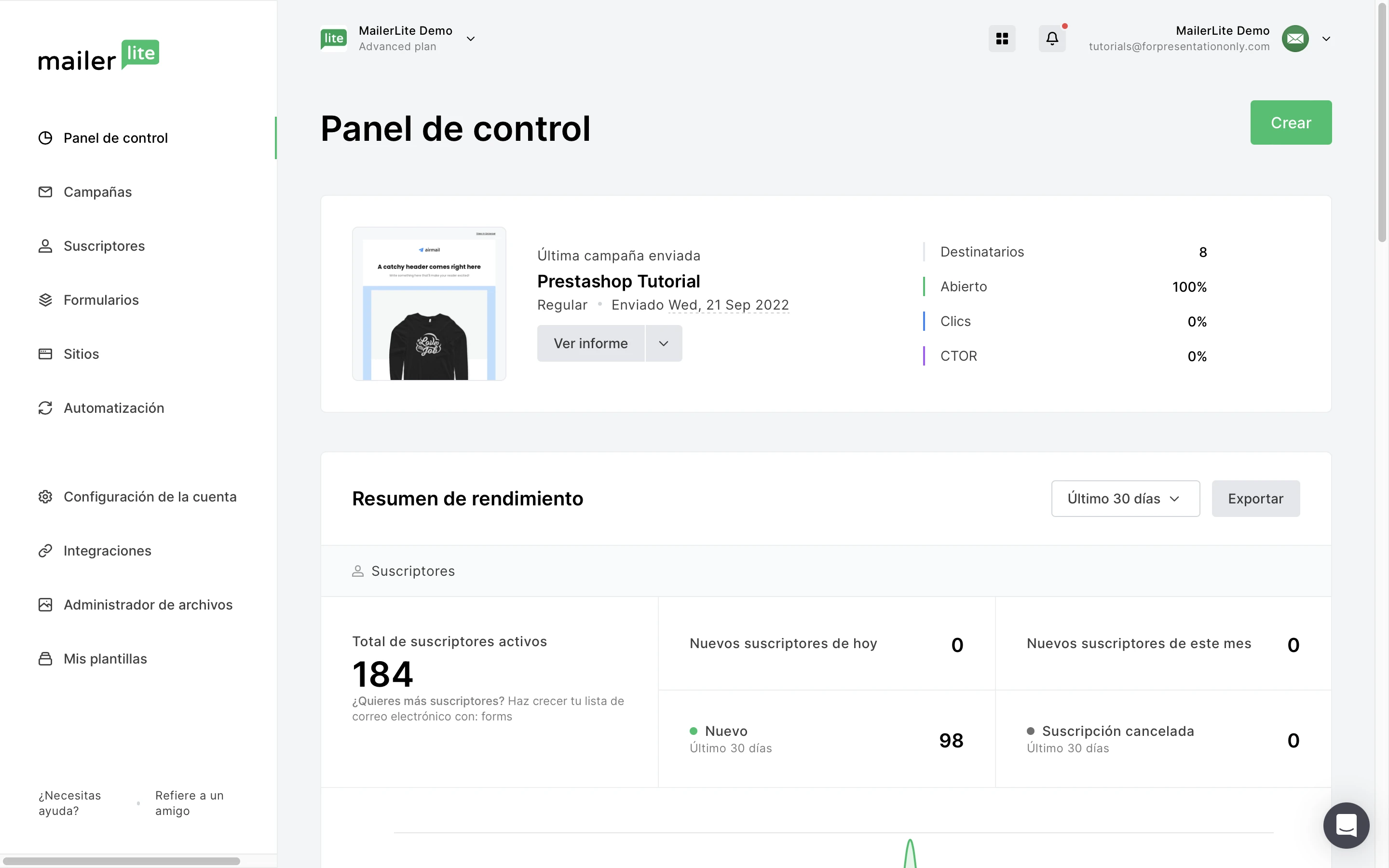Open the apps grid icon
The image size is (1389, 868).
pos(1002,39)
